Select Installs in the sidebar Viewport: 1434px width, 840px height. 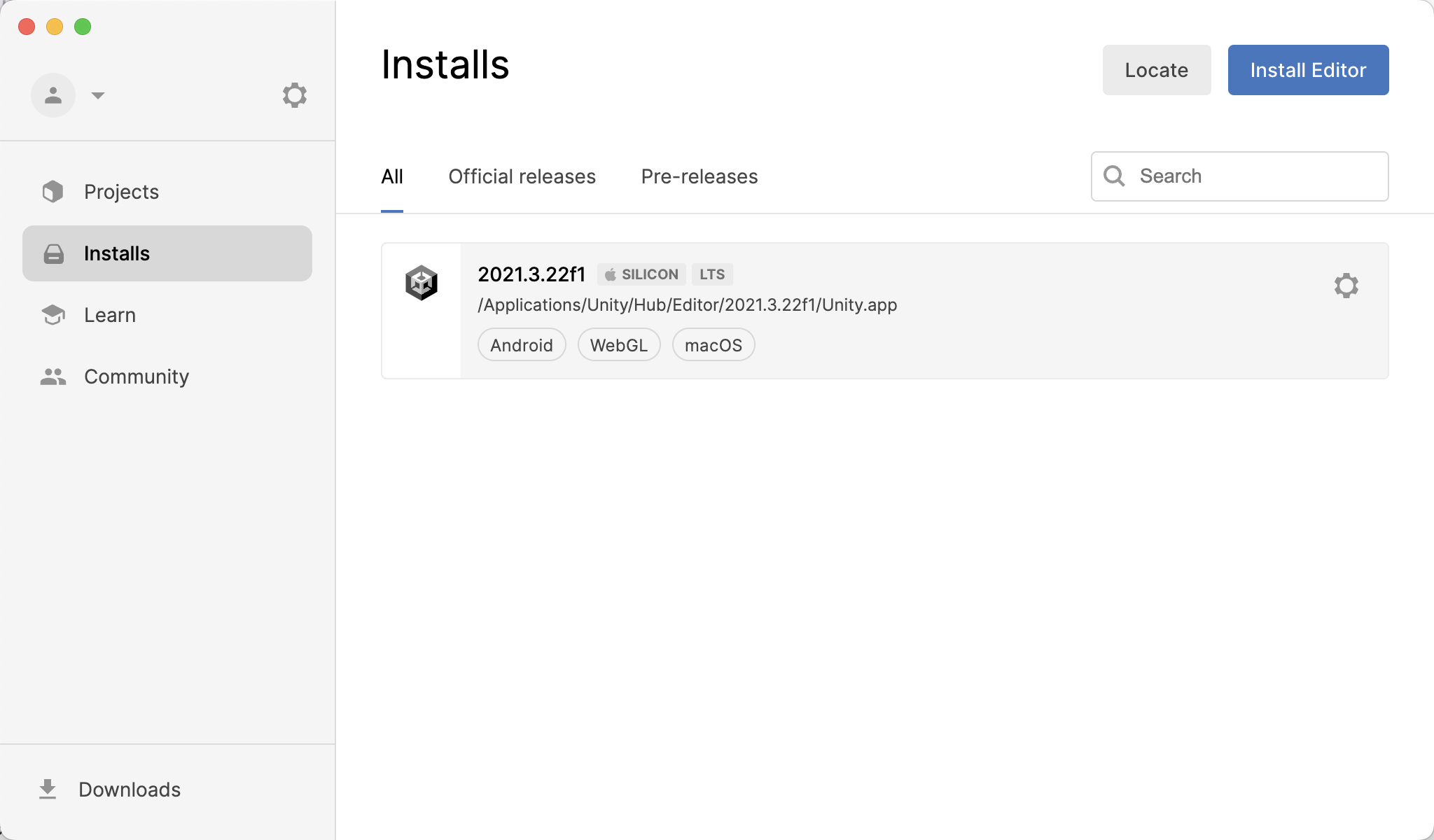(x=167, y=253)
